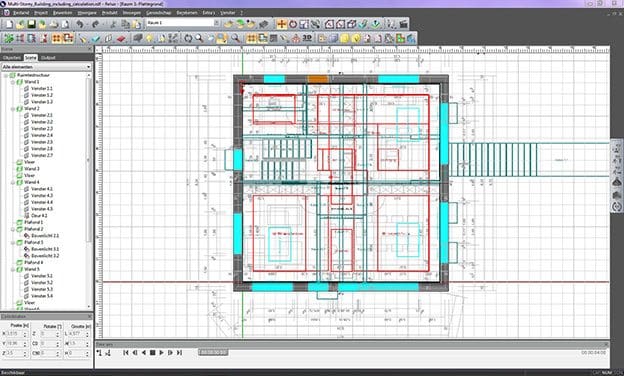Select Venster 2.2 in the scene tree

(41, 122)
